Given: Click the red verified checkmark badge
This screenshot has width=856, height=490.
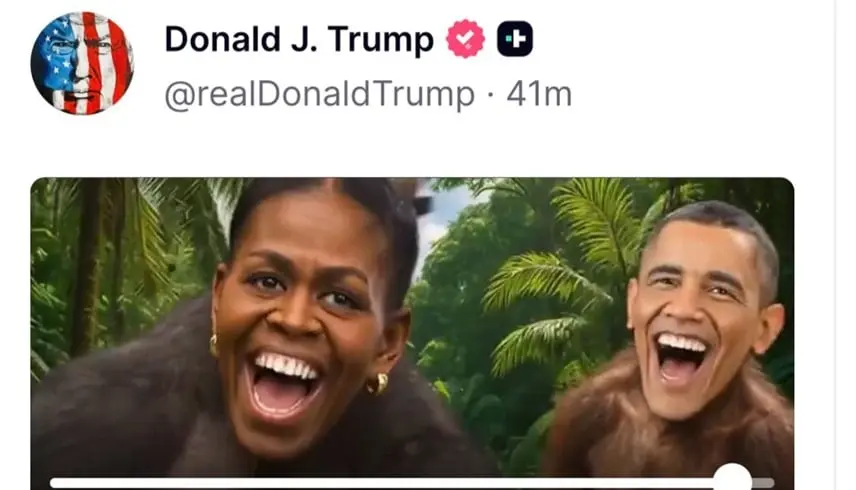Looking at the screenshot, I should 465,39.
